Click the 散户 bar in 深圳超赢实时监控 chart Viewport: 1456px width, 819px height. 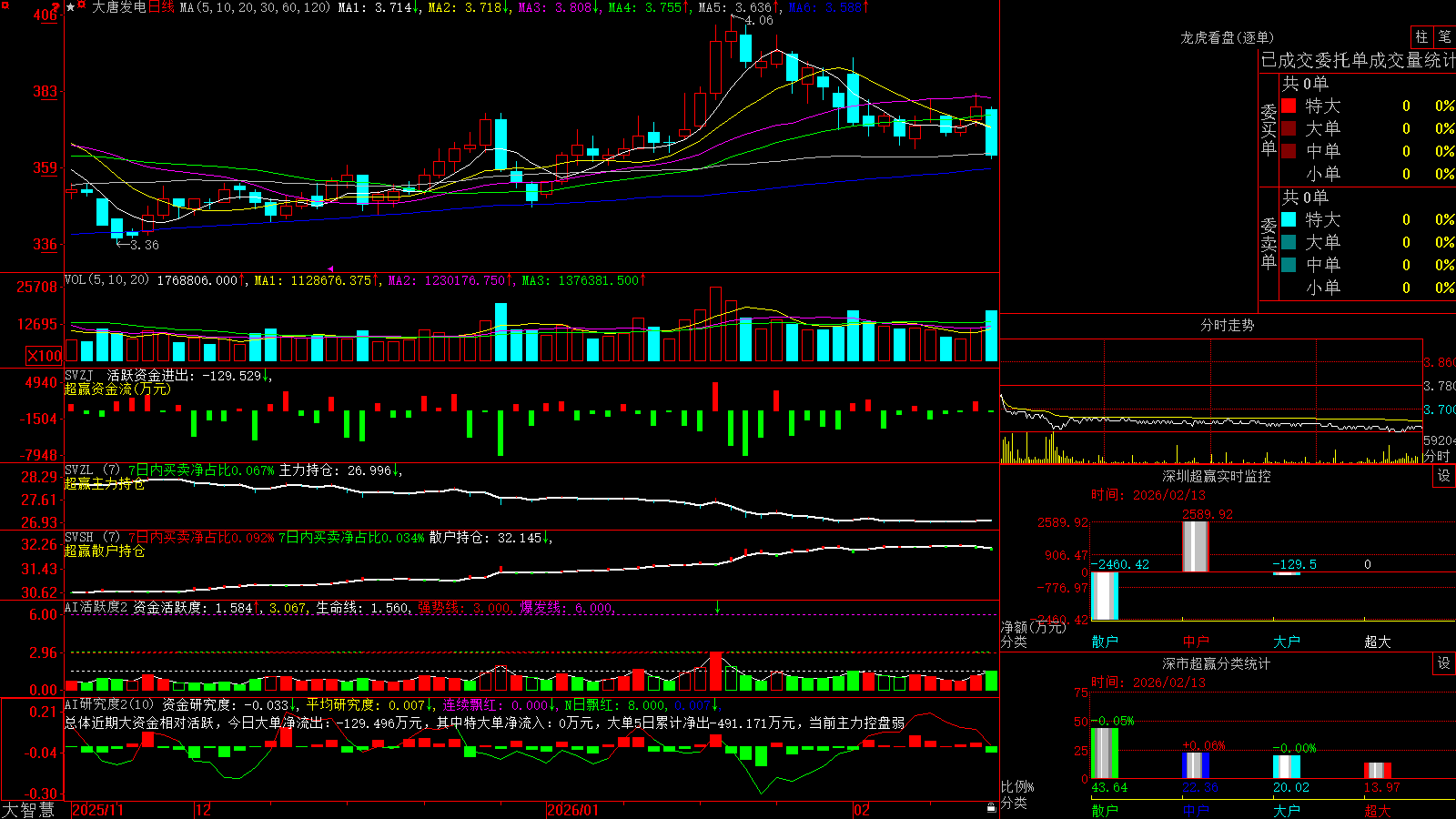(x=1105, y=596)
